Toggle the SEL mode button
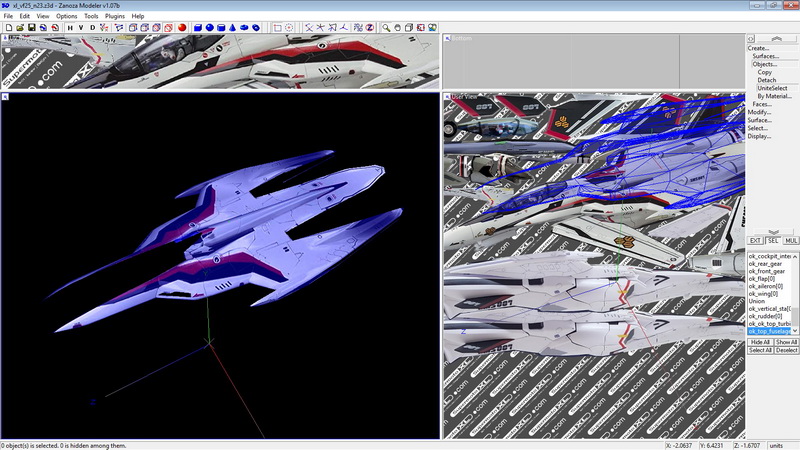The height and width of the screenshot is (450, 800). click(773, 240)
